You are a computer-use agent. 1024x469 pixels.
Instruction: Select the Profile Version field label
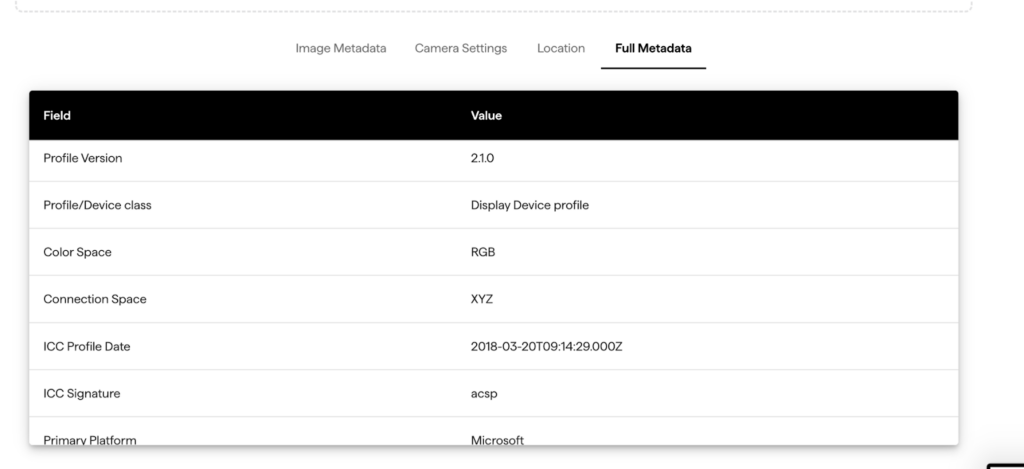(83, 158)
